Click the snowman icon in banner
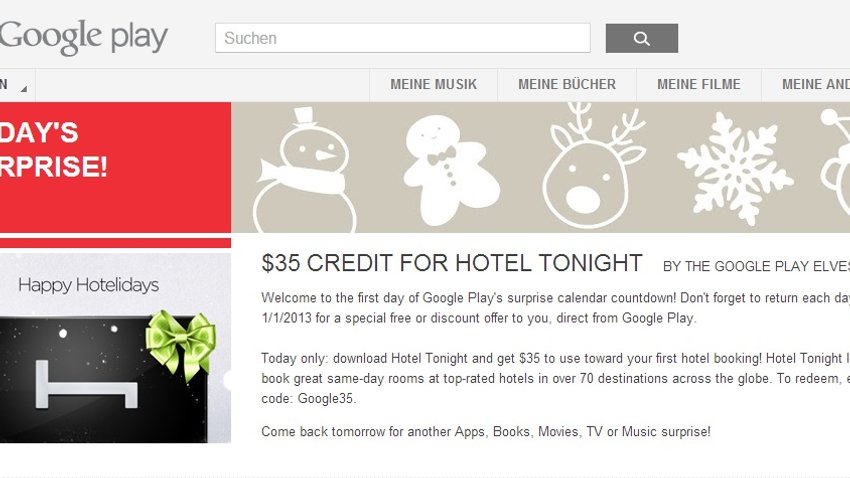Image resolution: width=850 pixels, height=478 pixels. click(304, 170)
